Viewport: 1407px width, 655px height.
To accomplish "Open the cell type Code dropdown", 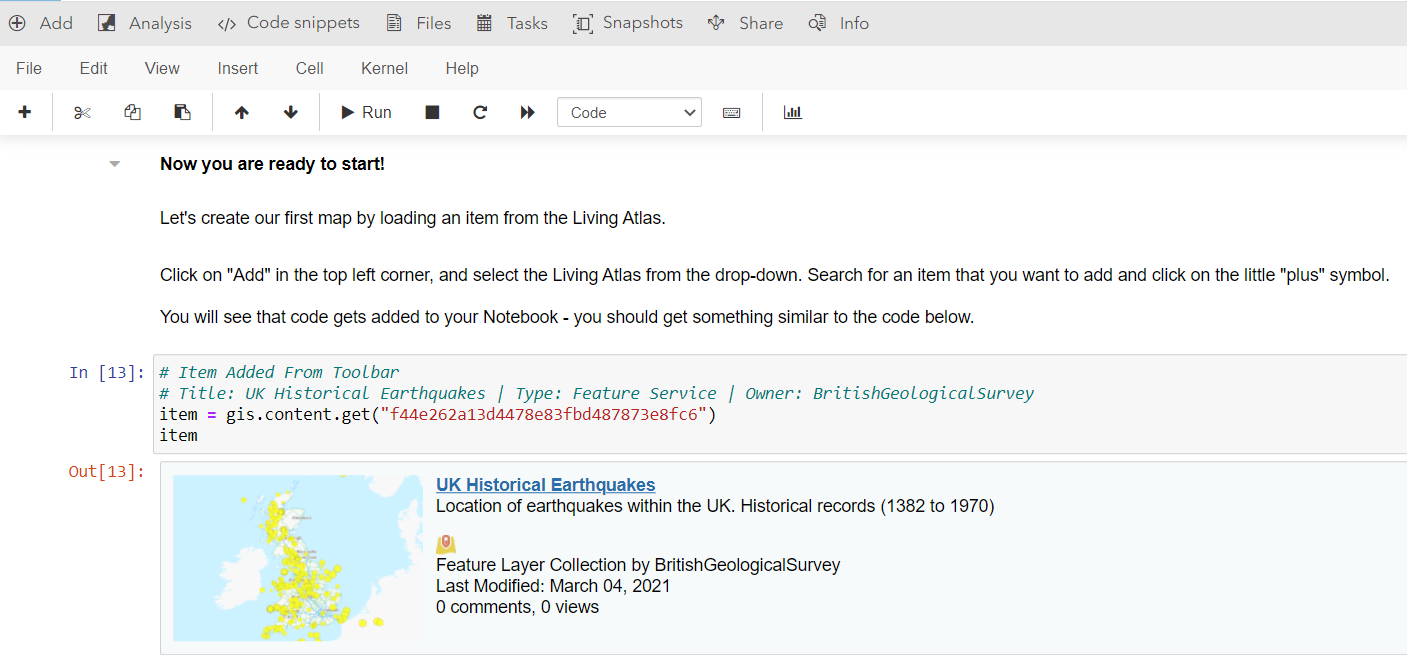I will pos(629,113).
